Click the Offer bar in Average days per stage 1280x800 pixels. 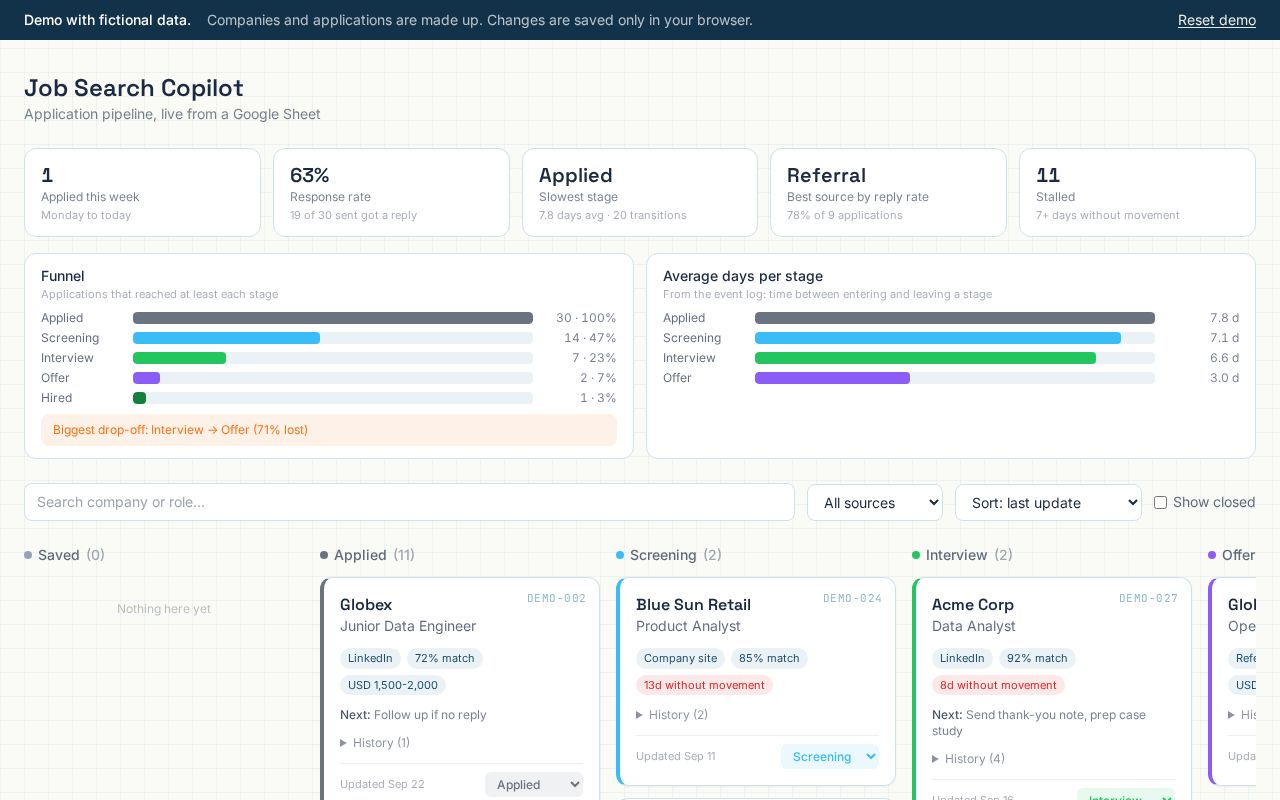pyautogui.click(x=832, y=378)
